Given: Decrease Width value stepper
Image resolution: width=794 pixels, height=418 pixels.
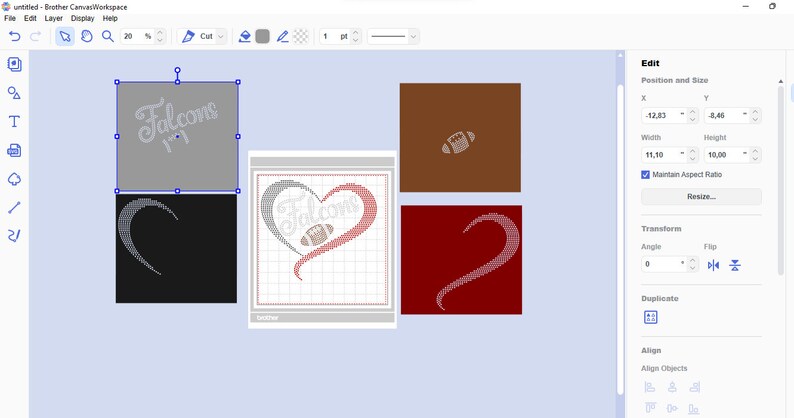Looking at the screenshot, I should (692, 159).
